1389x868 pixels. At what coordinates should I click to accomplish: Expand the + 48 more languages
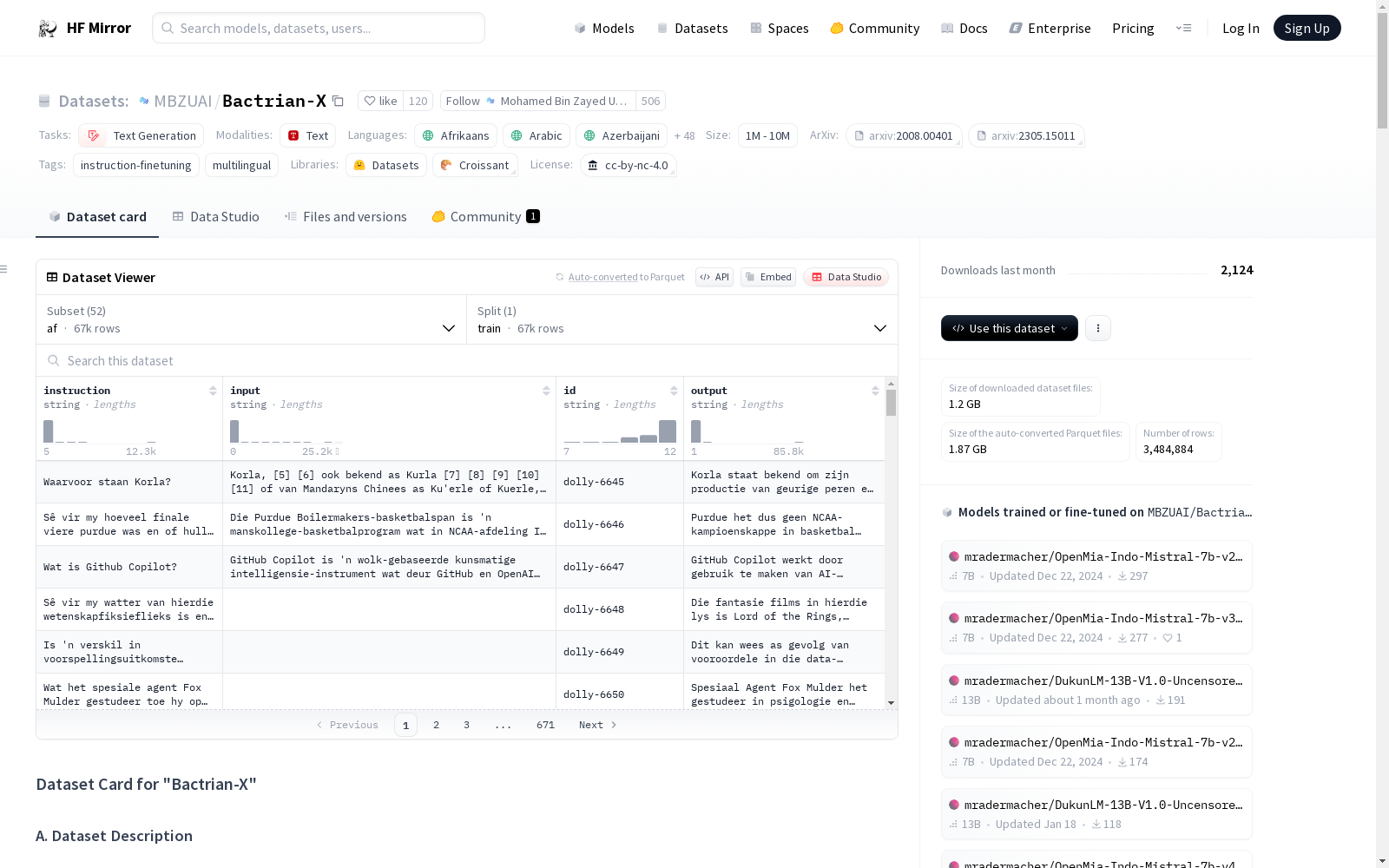[x=684, y=135]
